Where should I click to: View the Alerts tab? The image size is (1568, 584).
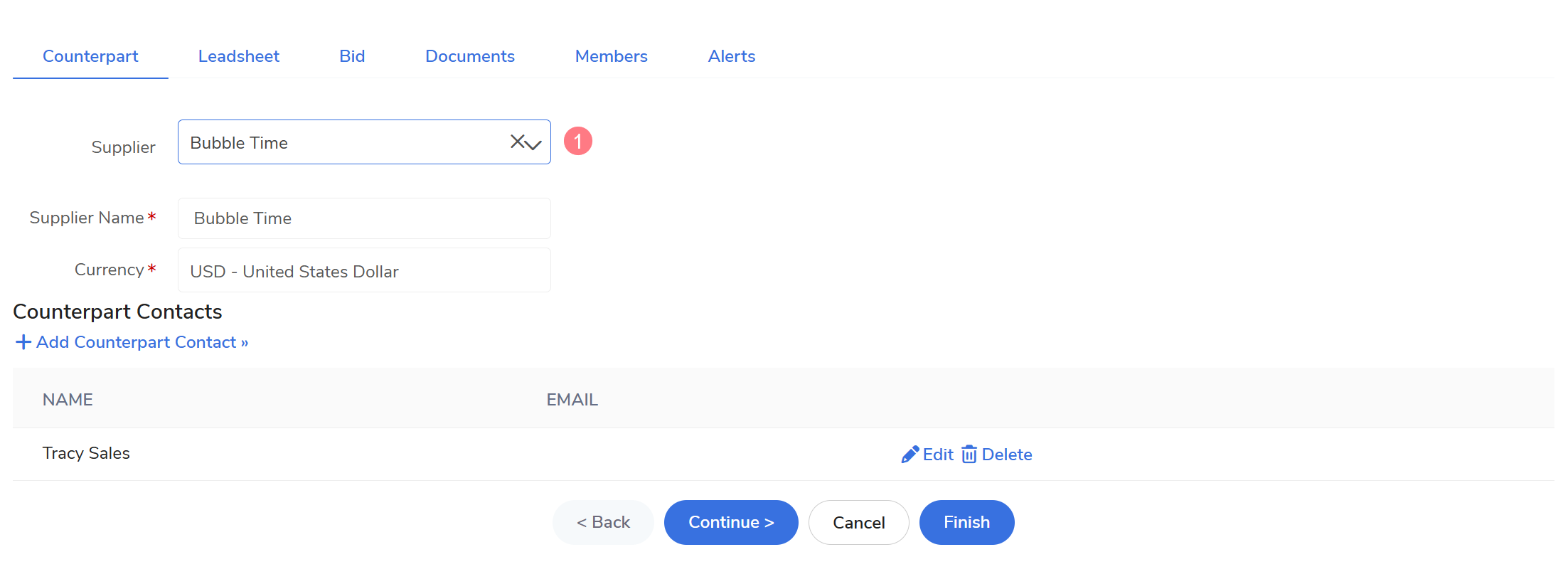coord(732,56)
